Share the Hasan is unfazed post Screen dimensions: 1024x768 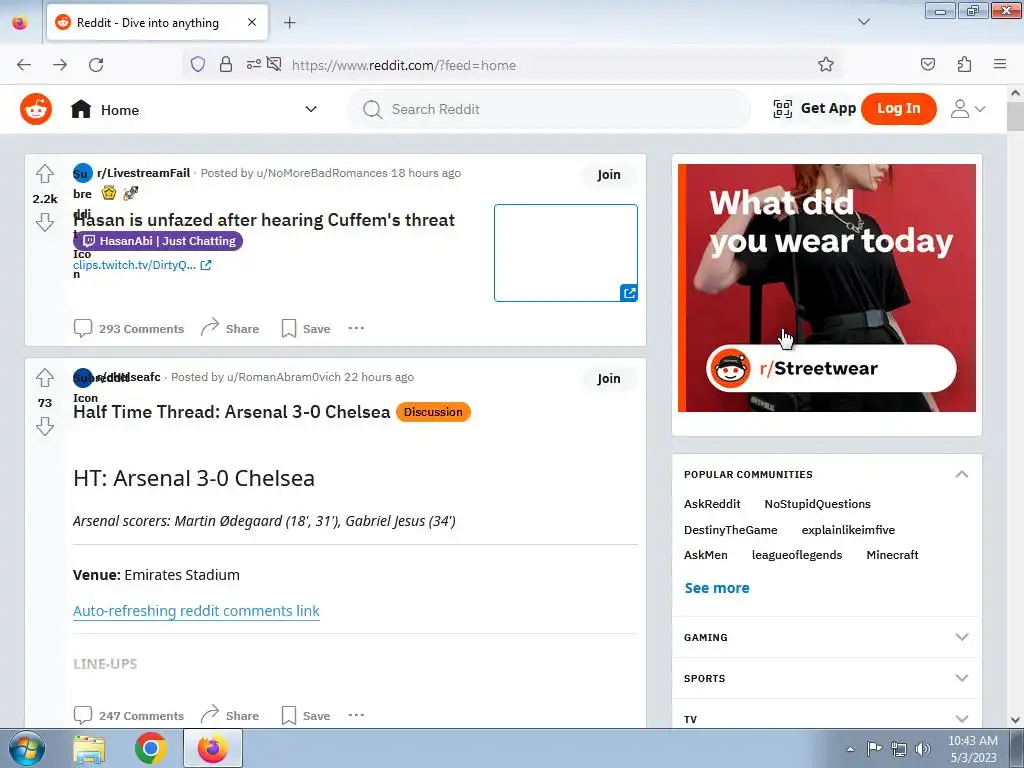coord(230,328)
